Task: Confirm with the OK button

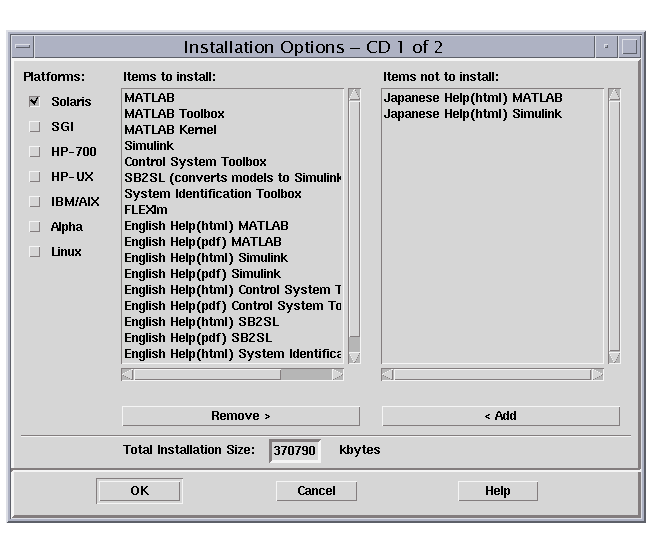Action: [139, 491]
